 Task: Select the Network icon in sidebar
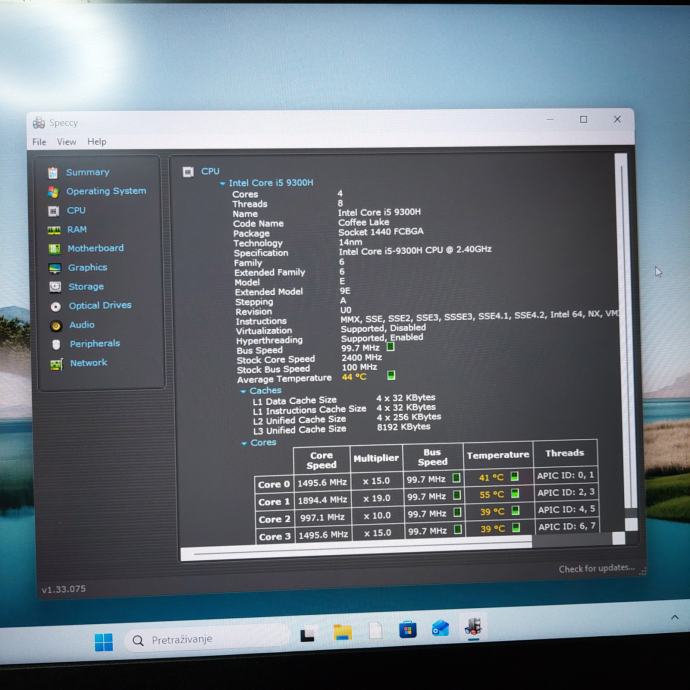pyautogui.click(x=56, y=364)
